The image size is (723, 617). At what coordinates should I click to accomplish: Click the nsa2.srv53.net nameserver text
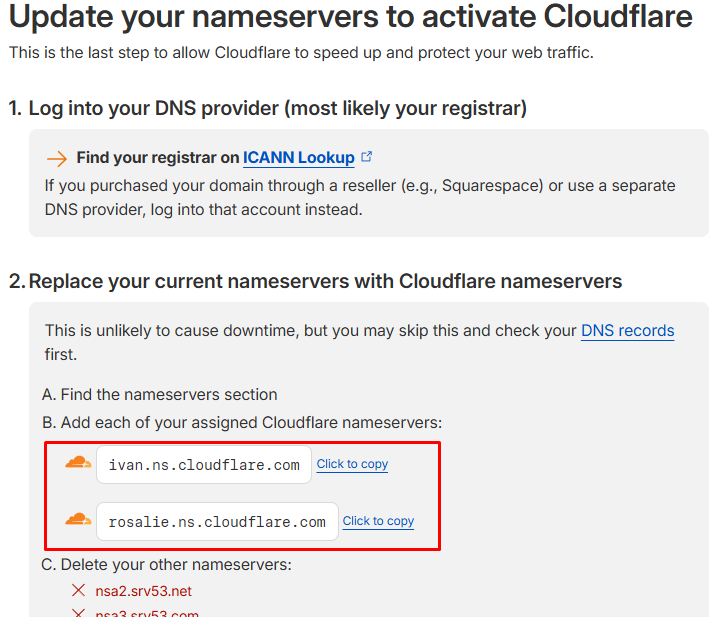pyautogui.click(x=143, y=591)
